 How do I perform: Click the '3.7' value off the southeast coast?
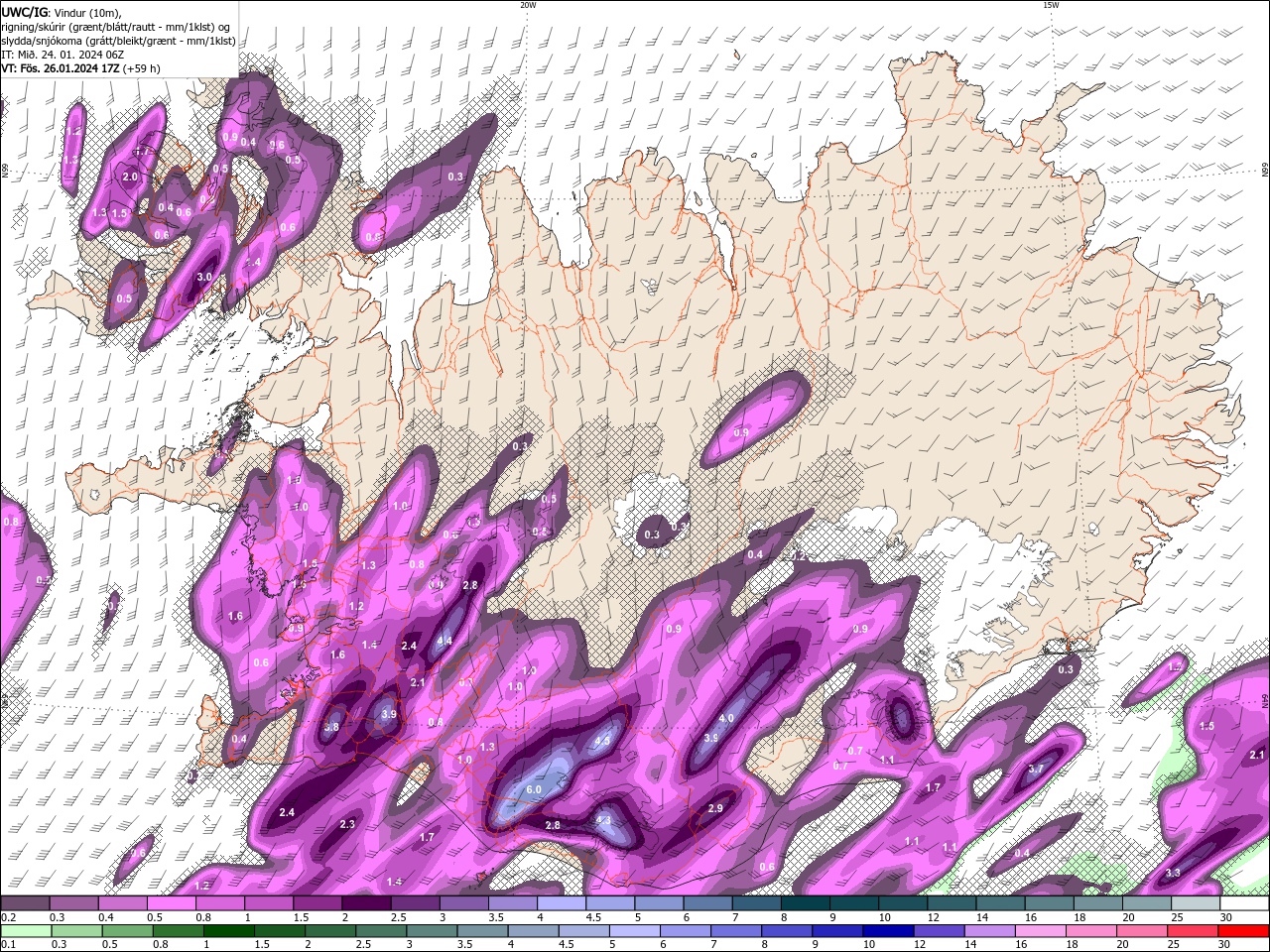pos(1036,769)
